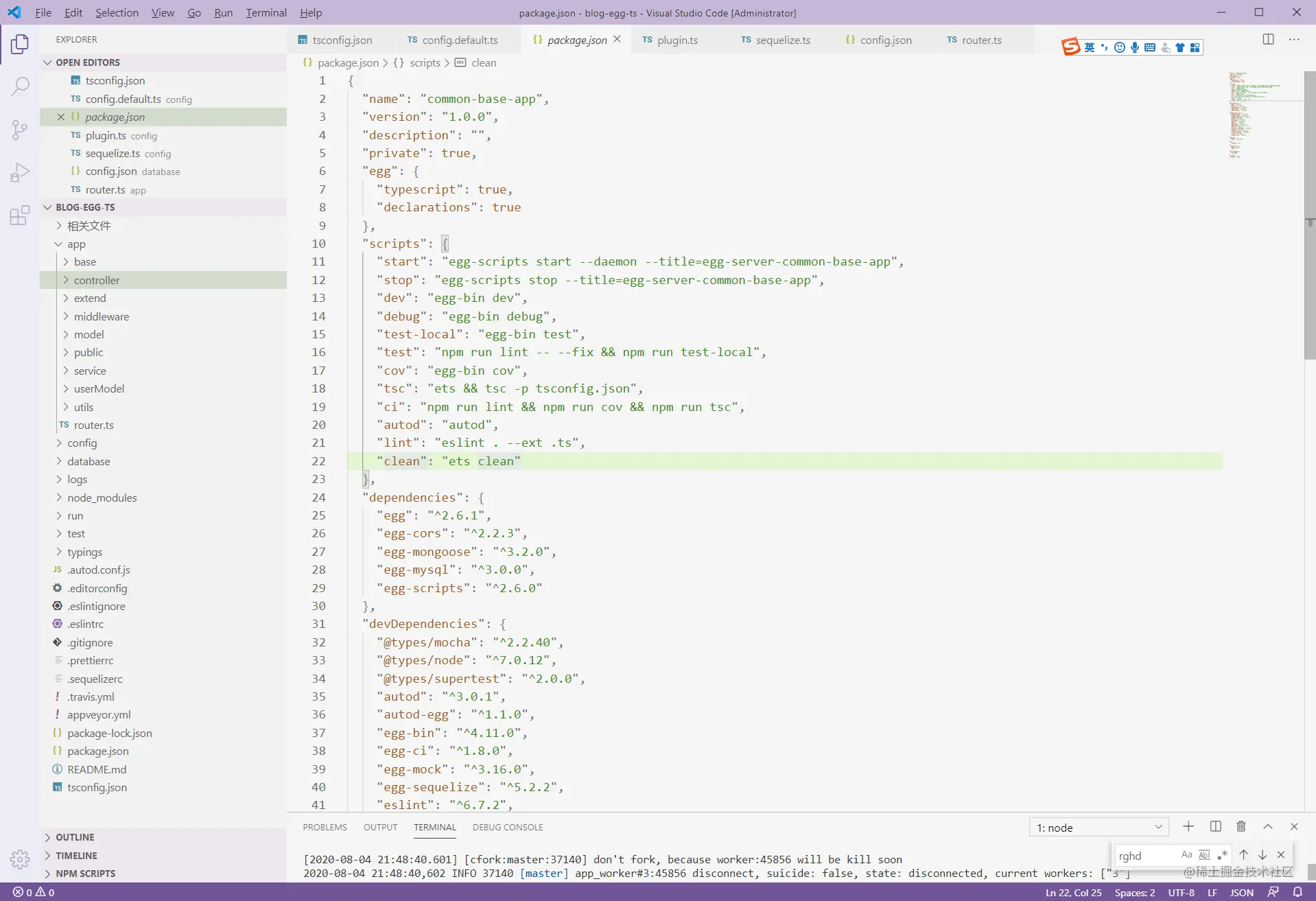Split the terminal pane
This screenshot has width=1316, height=901.
[1215, 827]
